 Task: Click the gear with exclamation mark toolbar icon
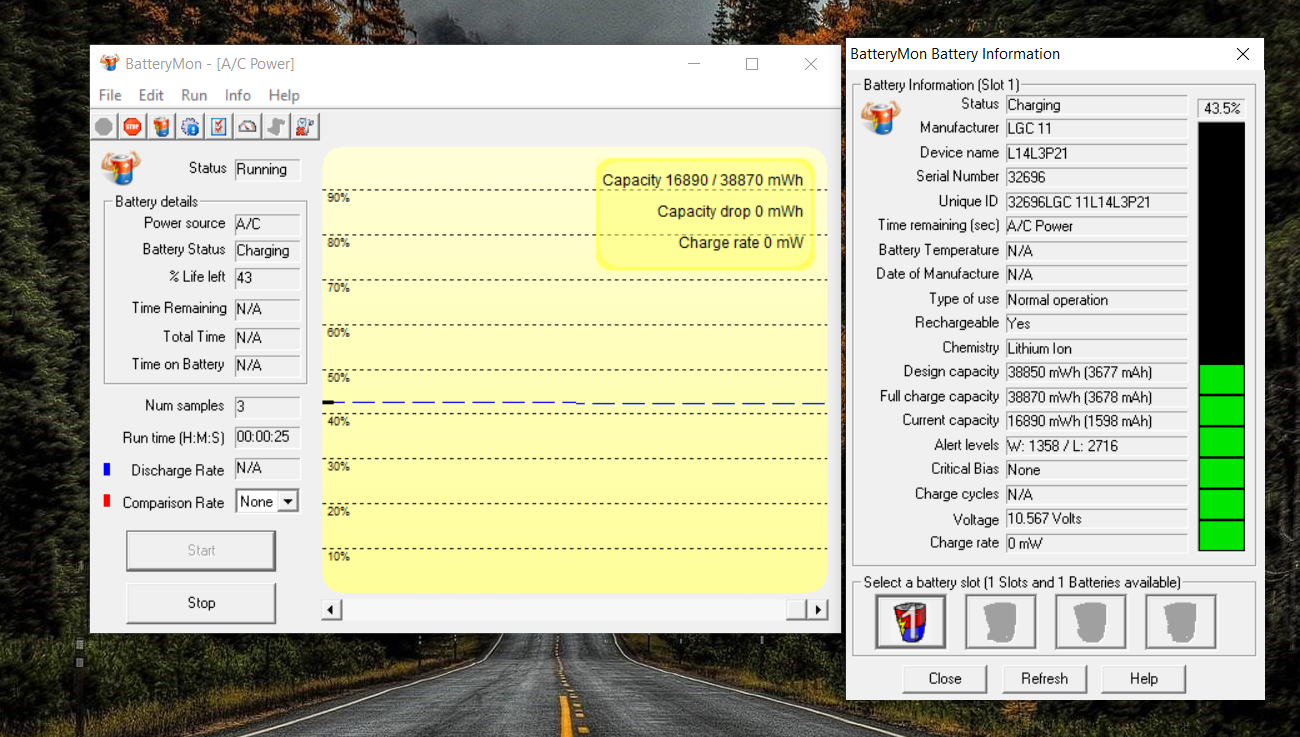[x=190, y=126]
